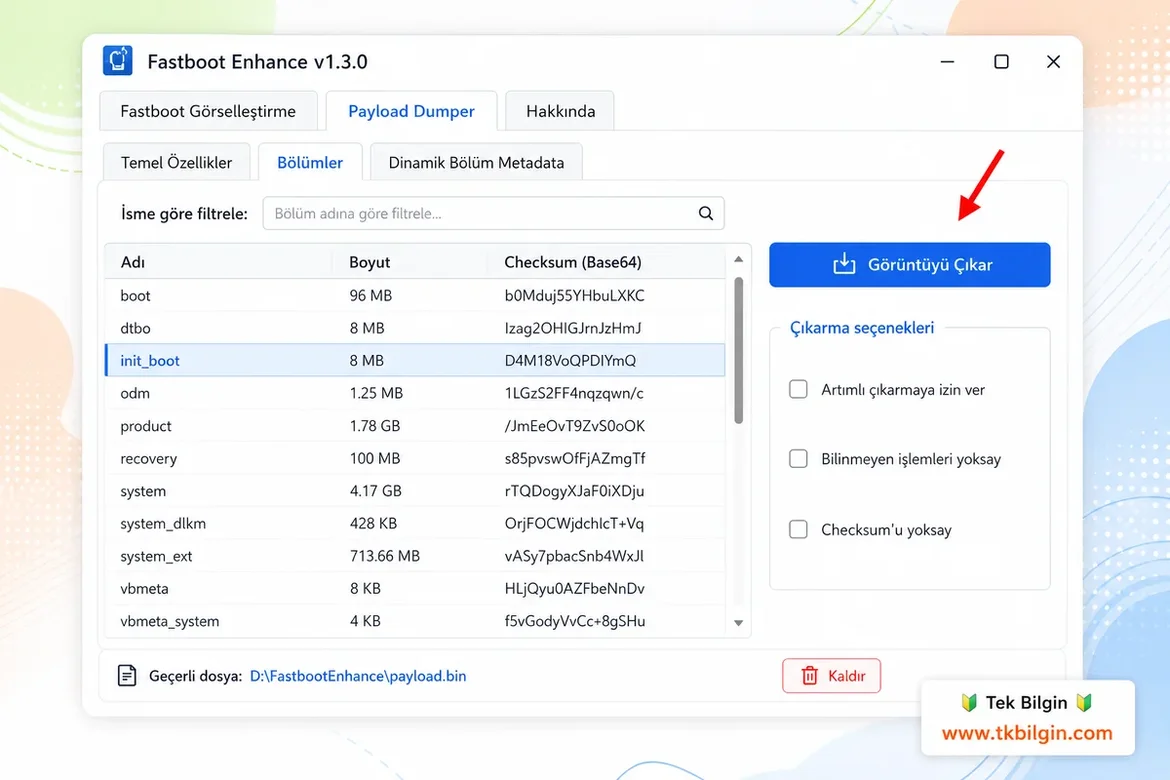Select the init_boot partition row
Image resolution: width=1170 pixels, height=780 pixels.
pyautogui.click(x=415, y=361)
